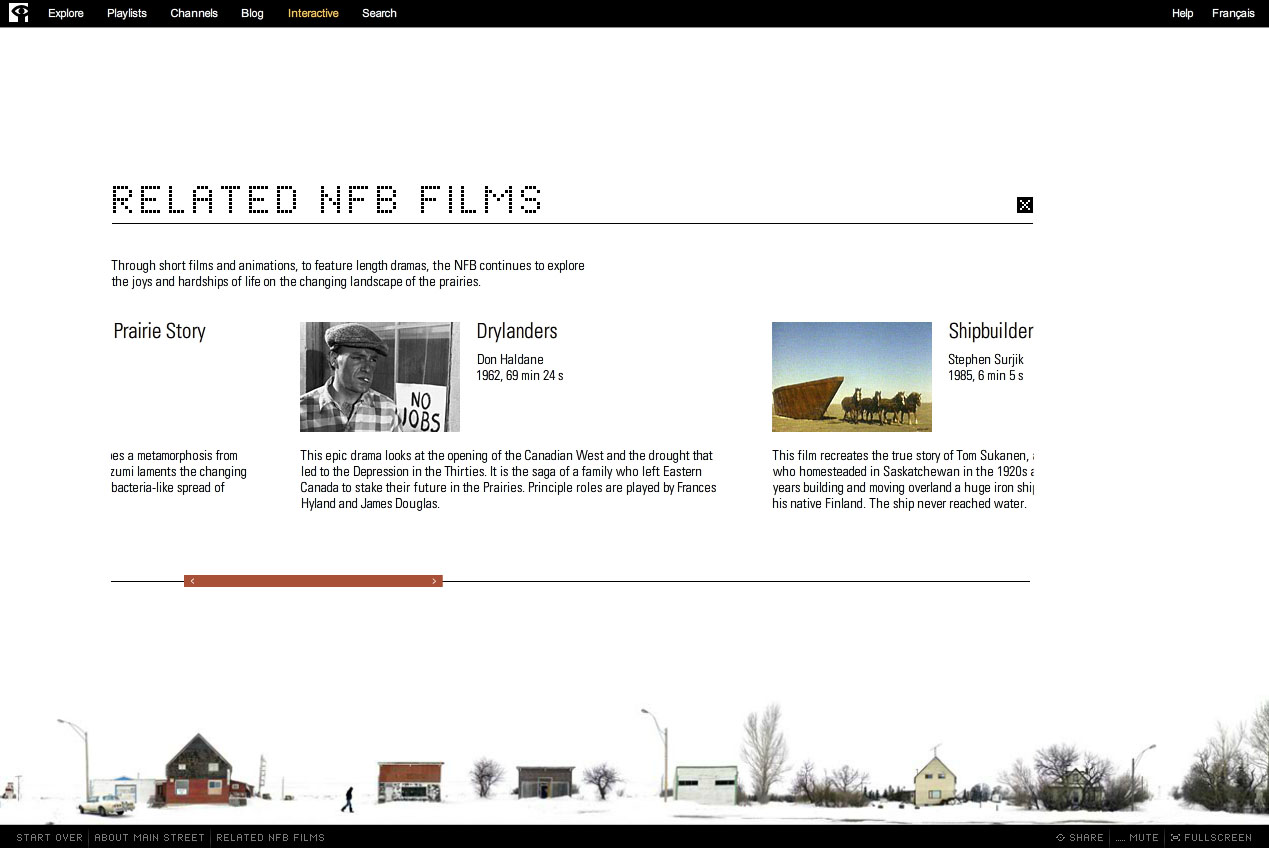Image resolution: width=1269 pixels, height=848 pixels.
Task: Close the Related NFB Films panel
Action: click(1025, 205)
